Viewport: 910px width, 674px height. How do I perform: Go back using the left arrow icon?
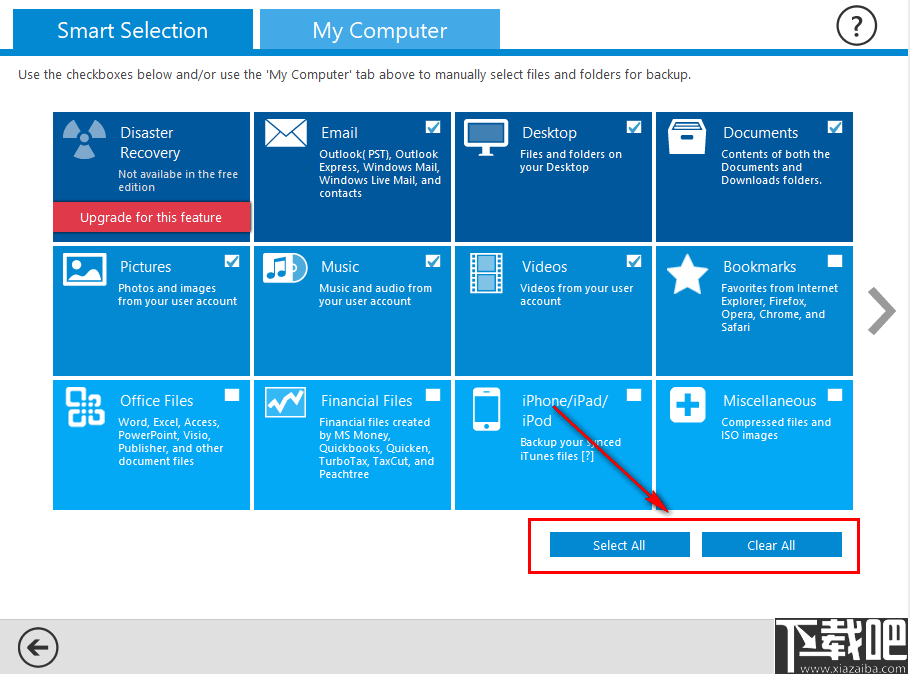click(x=38, y=647)
